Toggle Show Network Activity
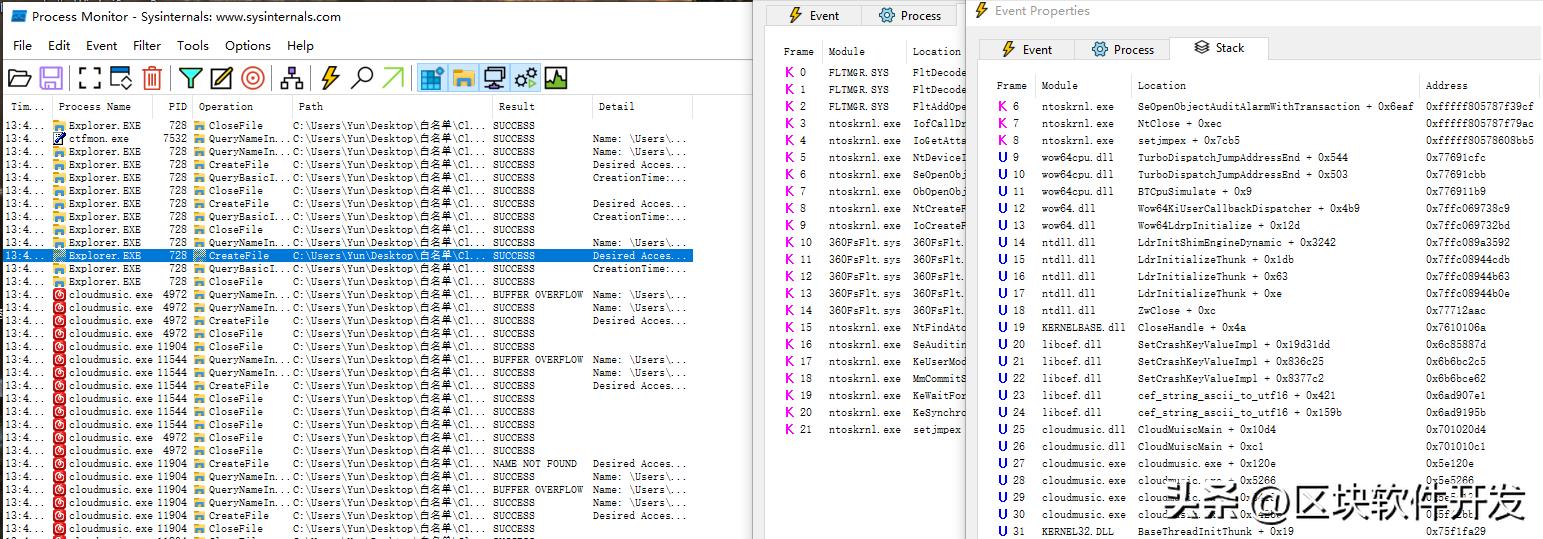This screenshot has width=1543, height=539. pyautogui.click(x=494, y=78)
